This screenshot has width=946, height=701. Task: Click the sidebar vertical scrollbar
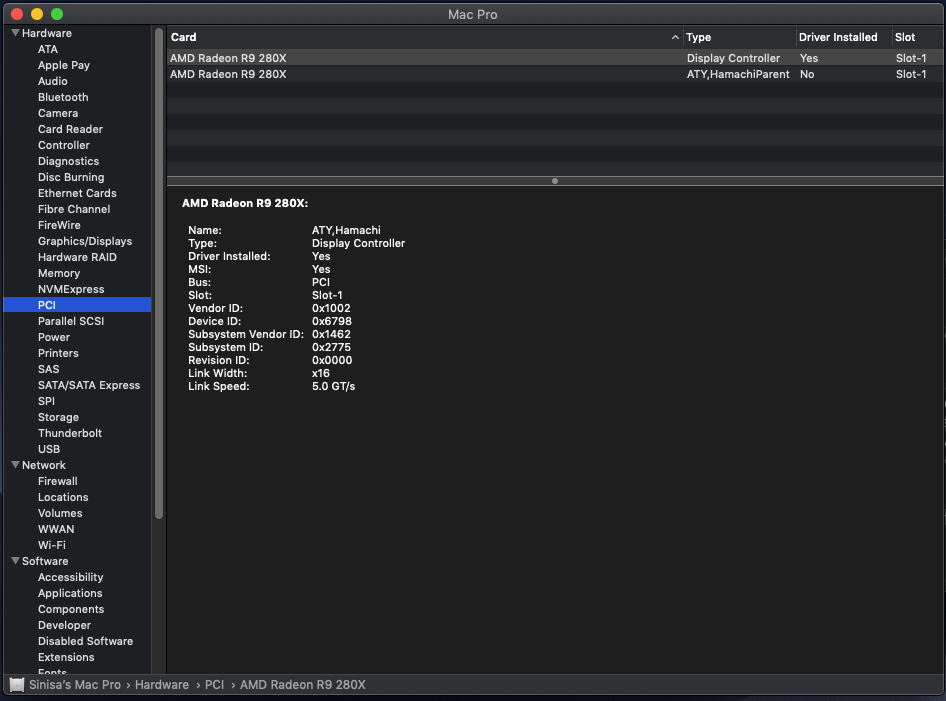(159, 273)
